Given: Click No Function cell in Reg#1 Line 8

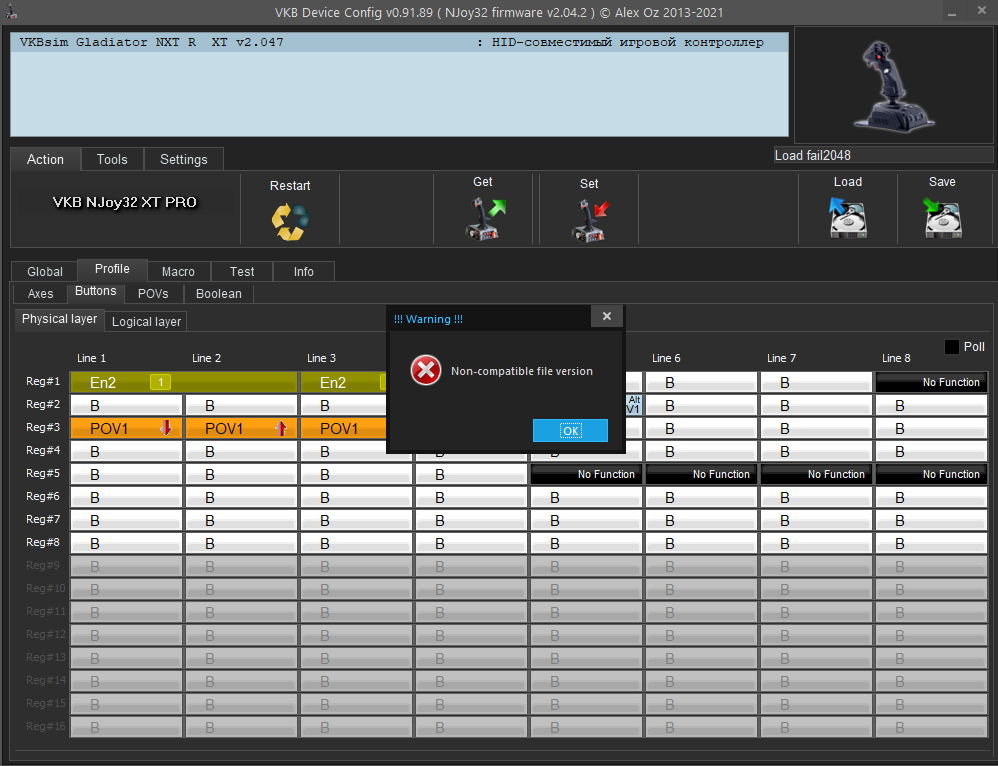Looking at the screenshot, I should pyautogui.click(x=932, y=382).
